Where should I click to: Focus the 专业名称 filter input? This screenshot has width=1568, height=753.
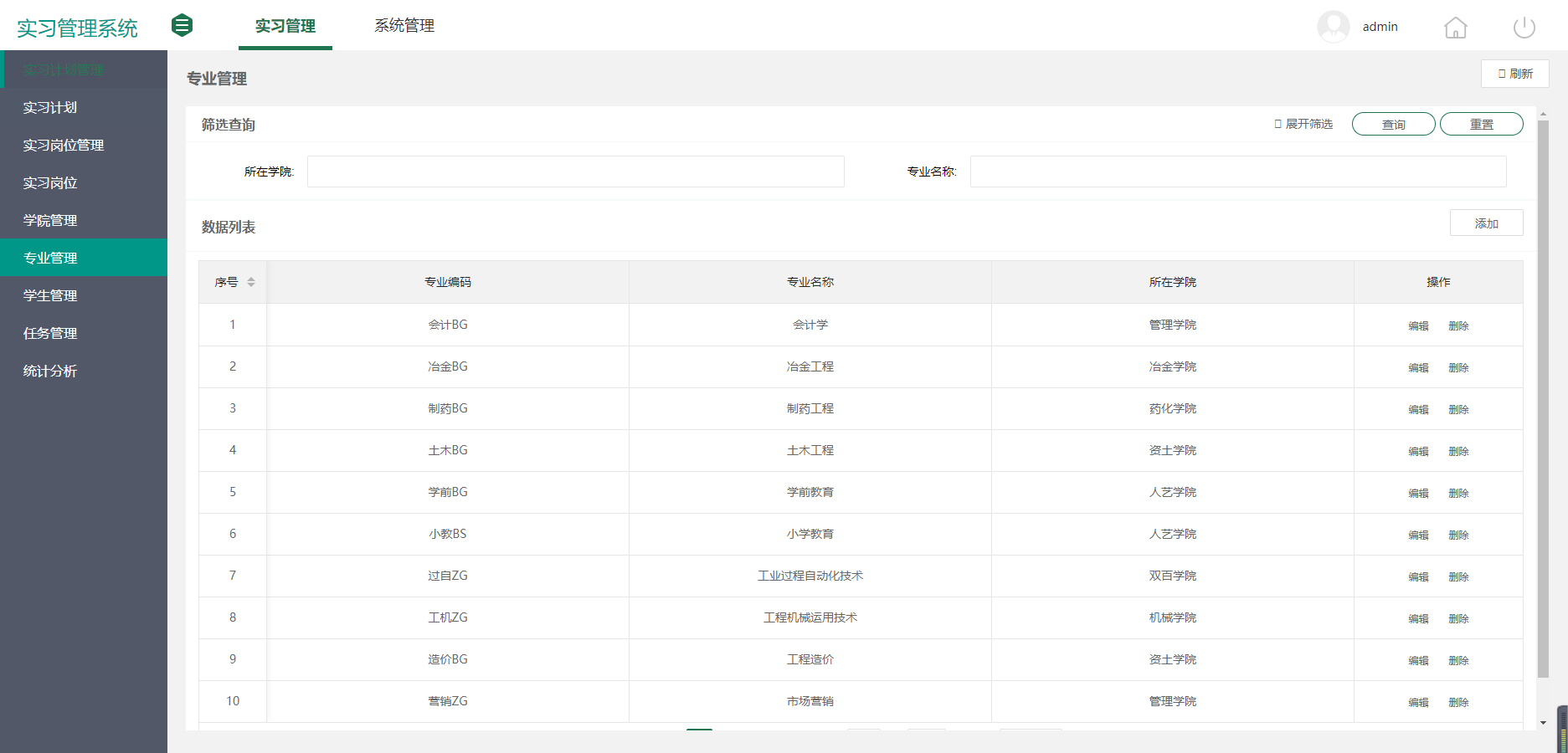(1238, 172)
